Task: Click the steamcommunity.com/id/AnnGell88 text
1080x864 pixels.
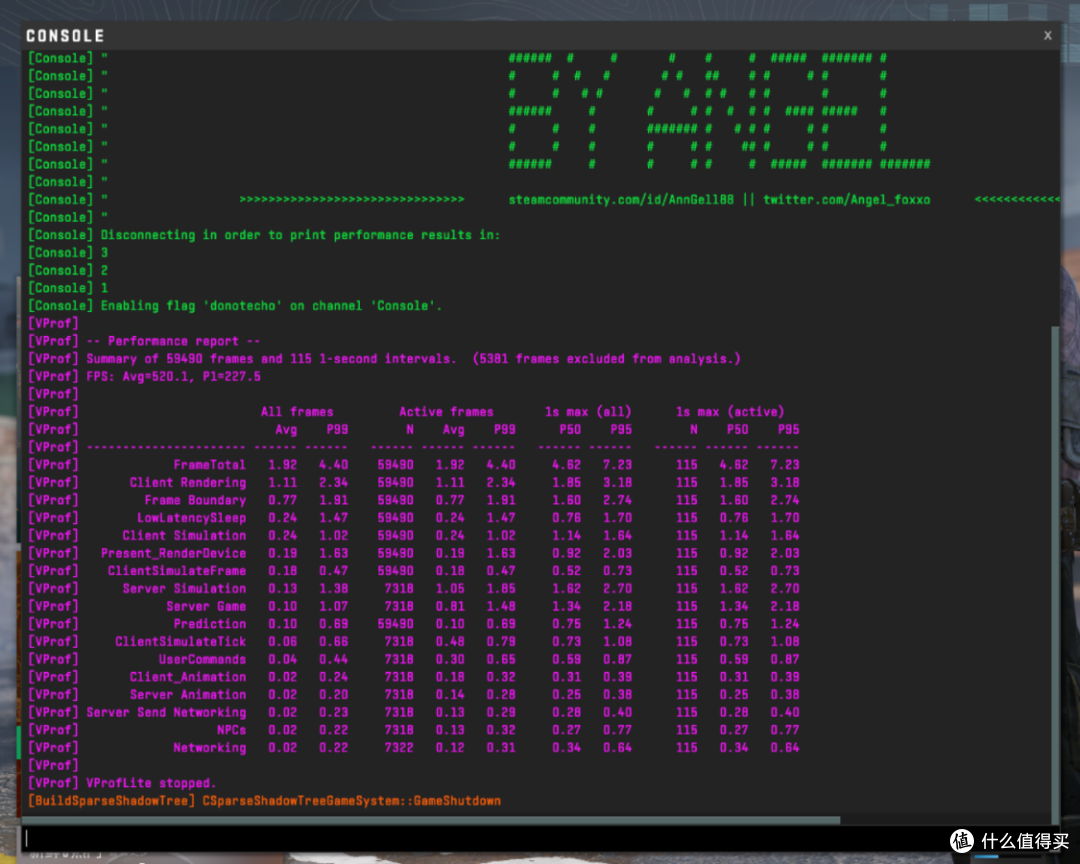Action: 621,200
